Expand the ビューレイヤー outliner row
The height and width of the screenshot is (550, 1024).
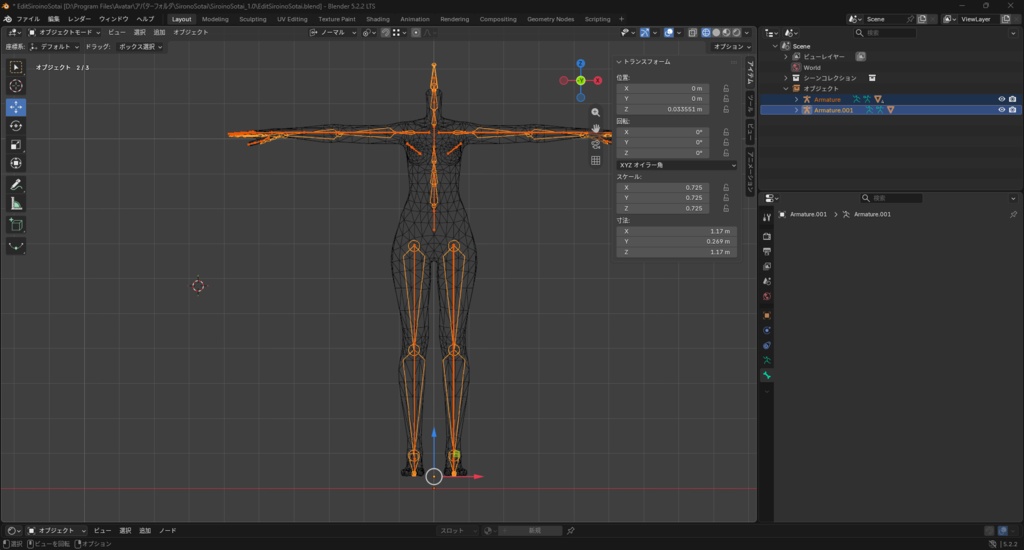coord(786,57)
